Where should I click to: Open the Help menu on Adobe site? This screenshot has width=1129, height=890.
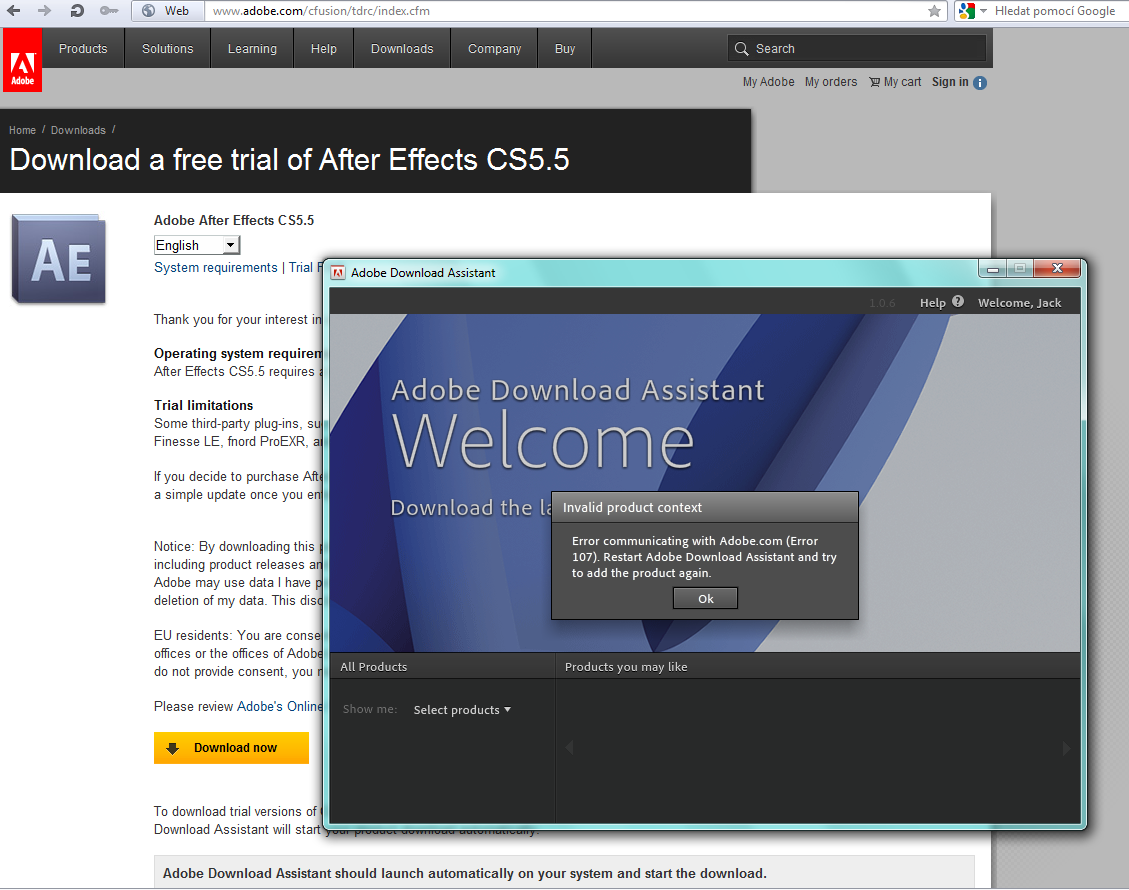point(324,48)
